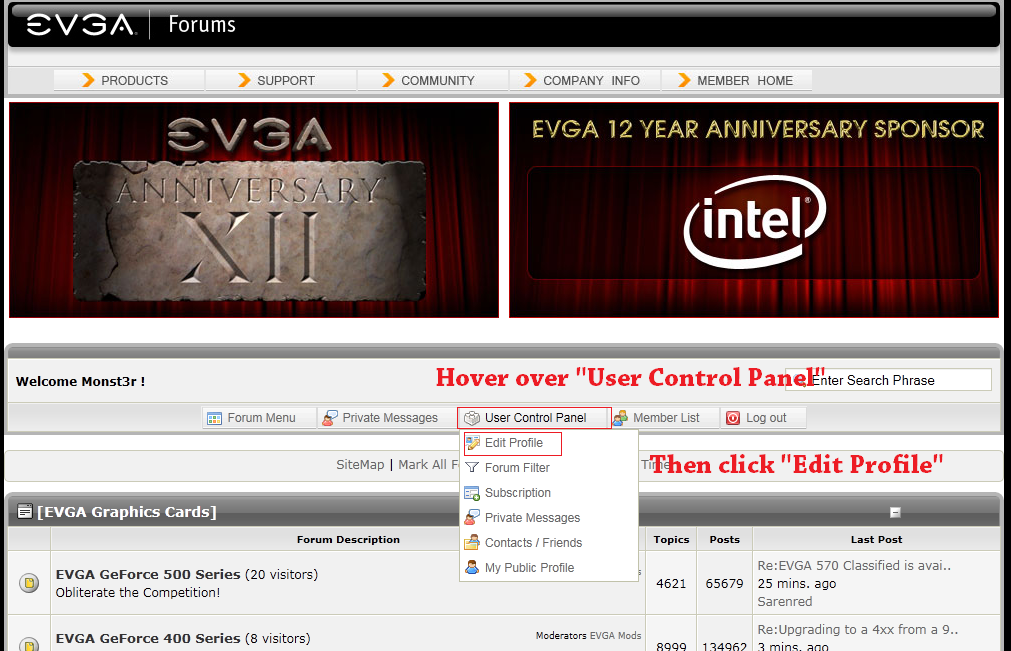Click the Private Messages icon in the toolbar

coord(329,418)
